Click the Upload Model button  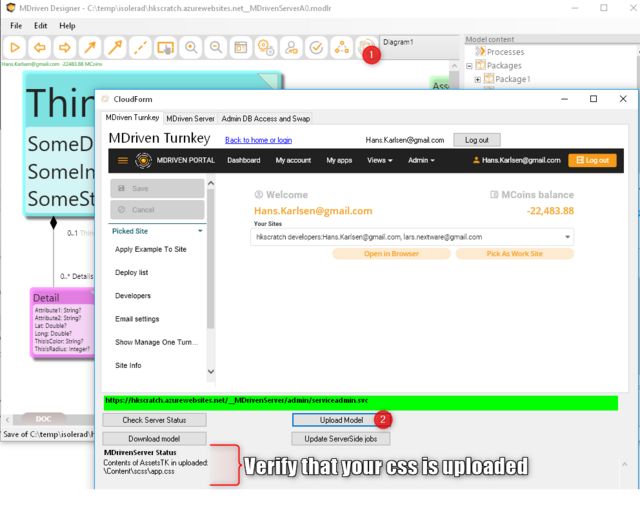[x=341, y=420]
